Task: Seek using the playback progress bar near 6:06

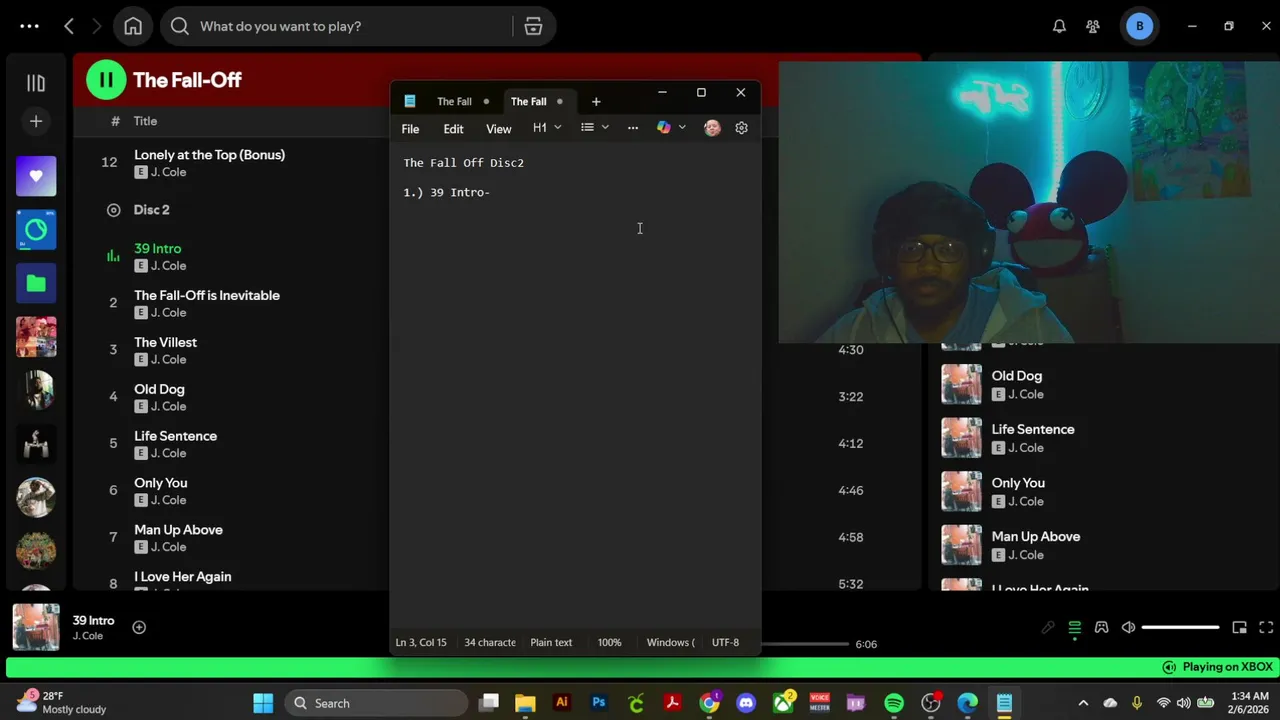Action: click(805, 644)
